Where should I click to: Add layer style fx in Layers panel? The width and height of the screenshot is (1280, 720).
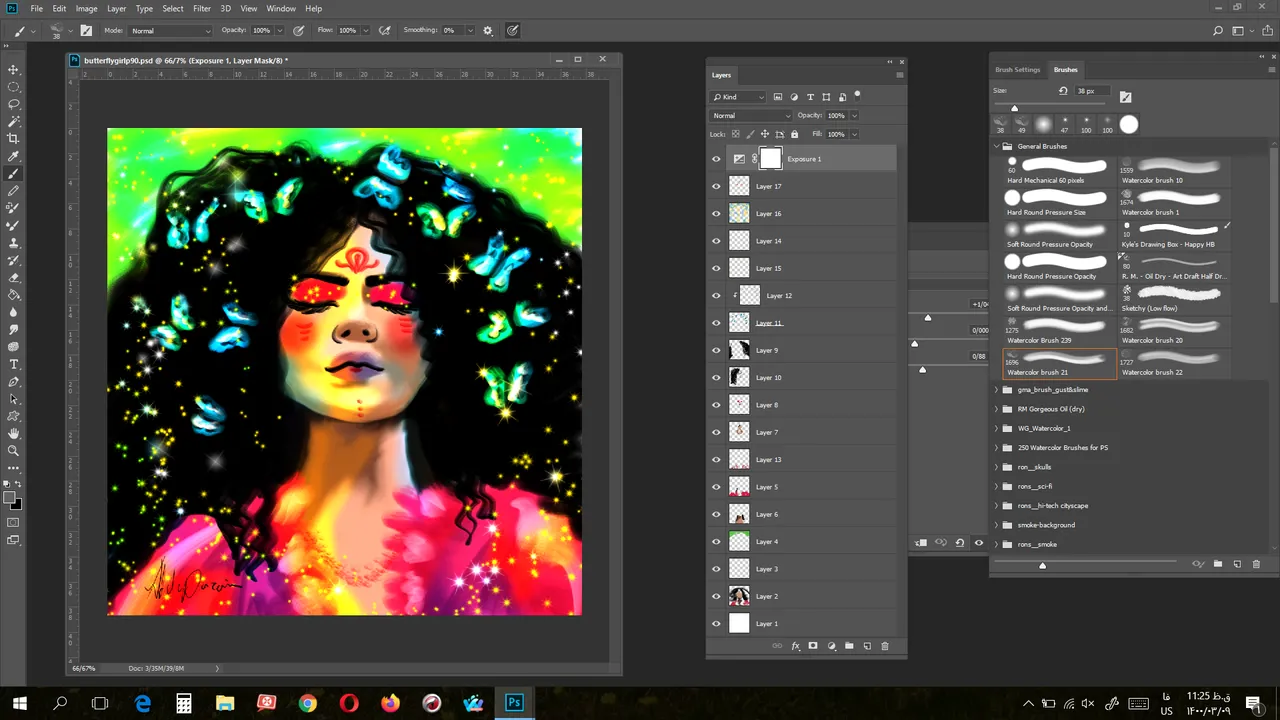point(796,646)
